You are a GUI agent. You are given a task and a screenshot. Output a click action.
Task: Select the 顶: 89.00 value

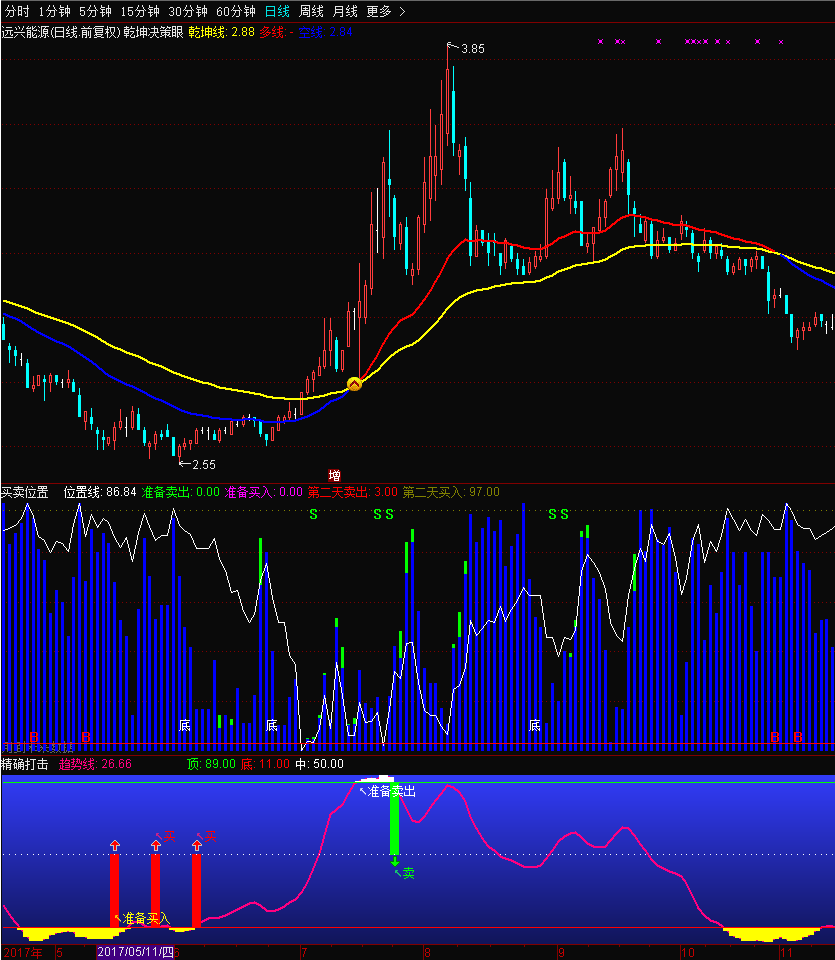pyautogui.click(x=211, y=764)
